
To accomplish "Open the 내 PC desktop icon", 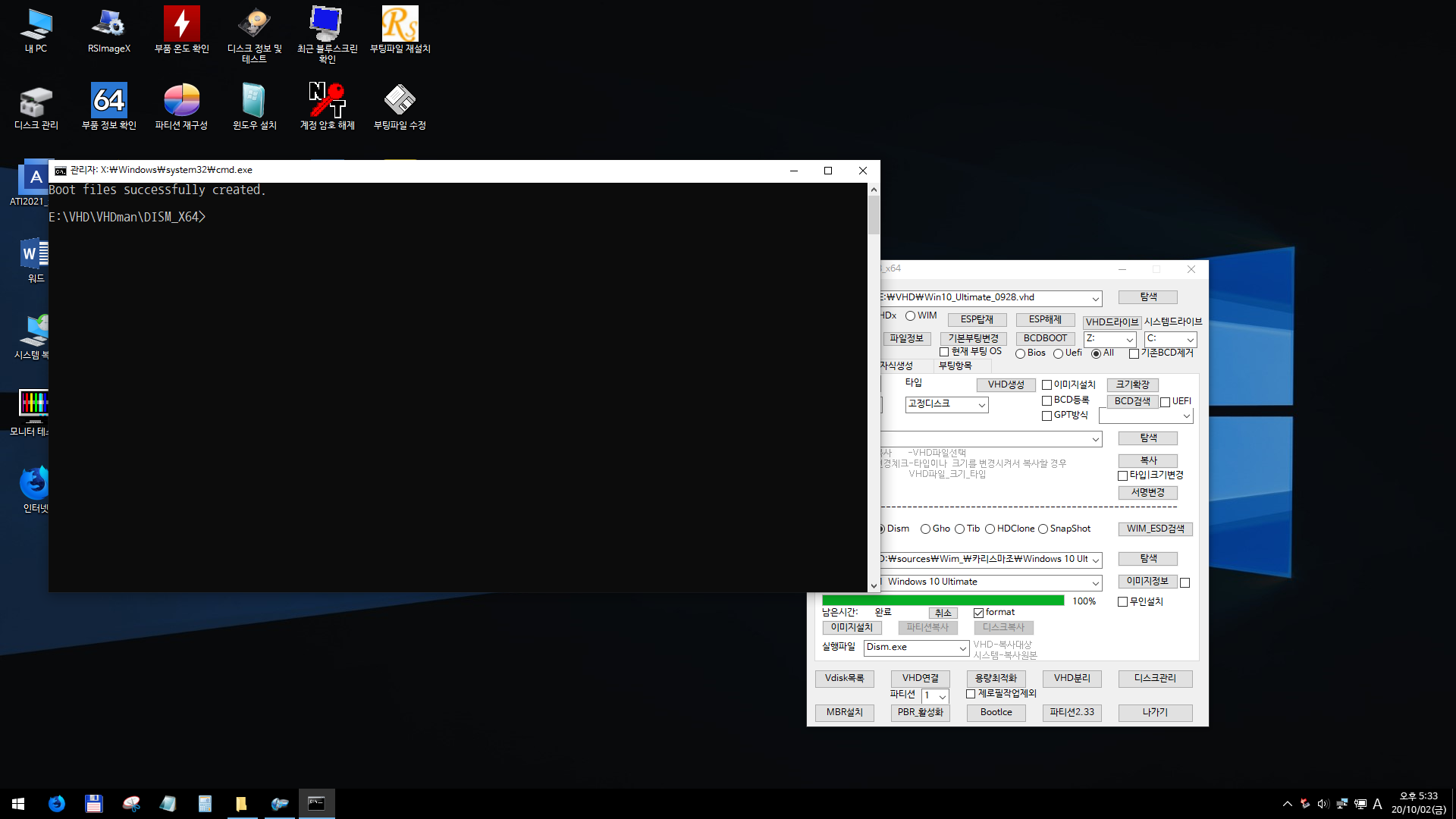I will pos(36,31).
